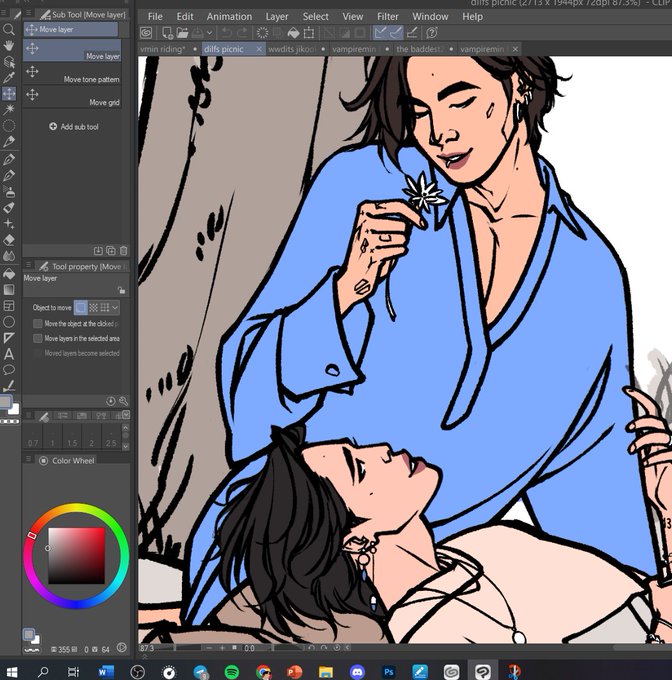Close the 'dilfs picnic' canvas tab

click(259, 49)
